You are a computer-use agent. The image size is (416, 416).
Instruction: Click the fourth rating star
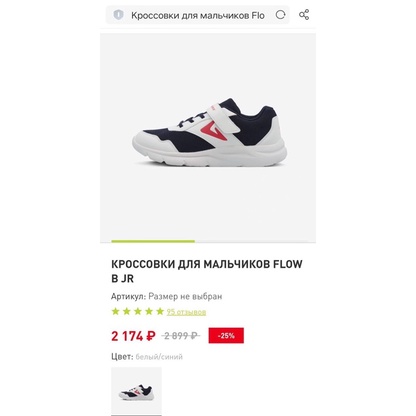[149, 312]
